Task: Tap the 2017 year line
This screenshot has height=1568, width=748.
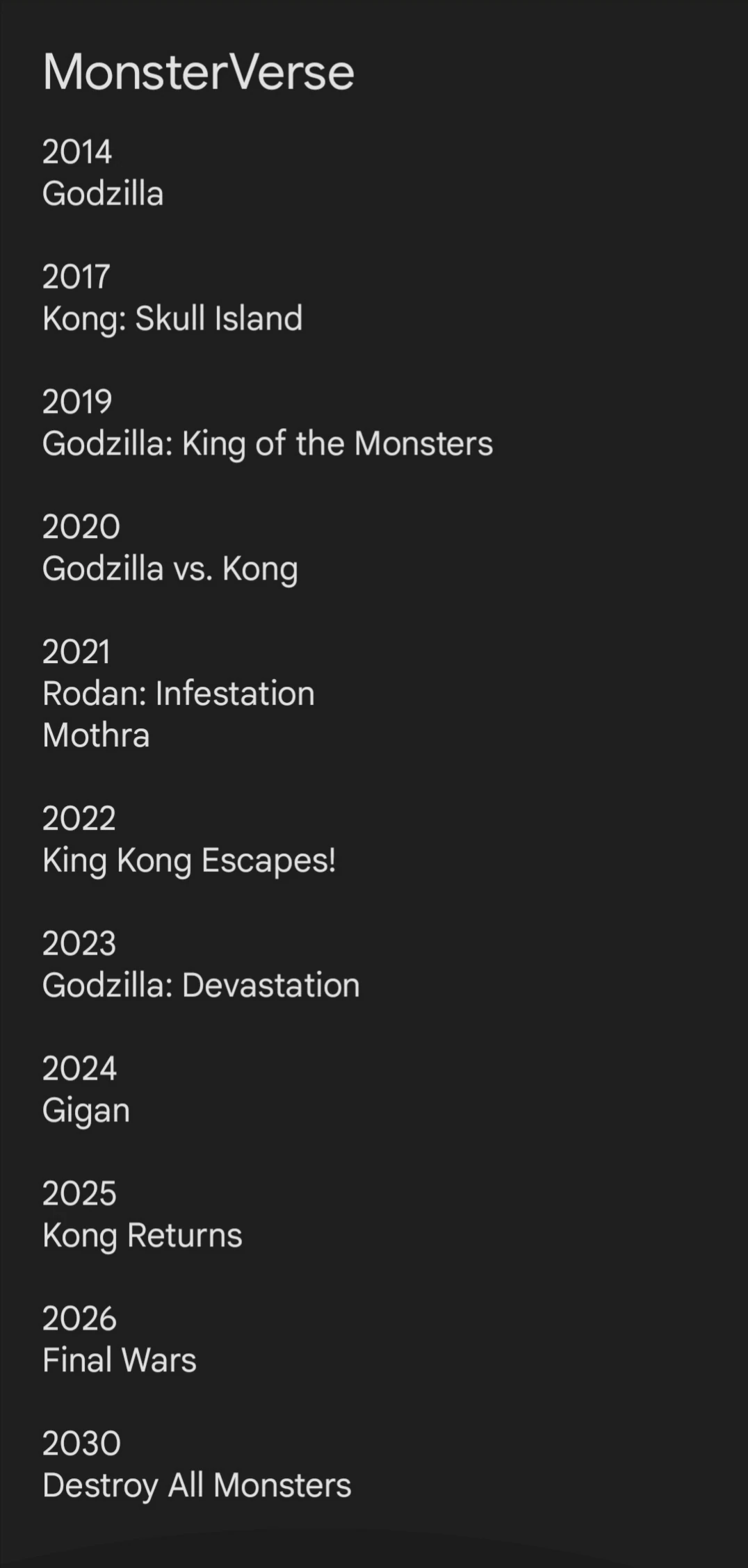Action: (x=76, y=277)
